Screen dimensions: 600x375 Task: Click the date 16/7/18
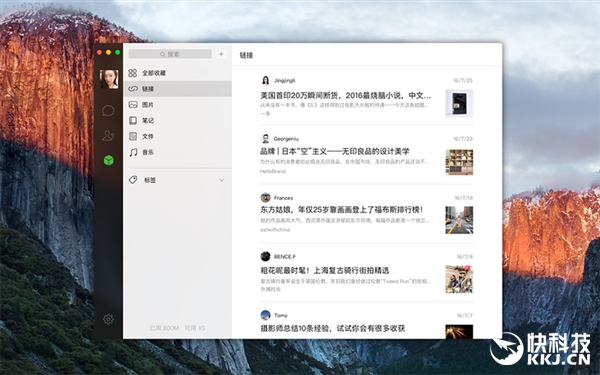(464, 198)
